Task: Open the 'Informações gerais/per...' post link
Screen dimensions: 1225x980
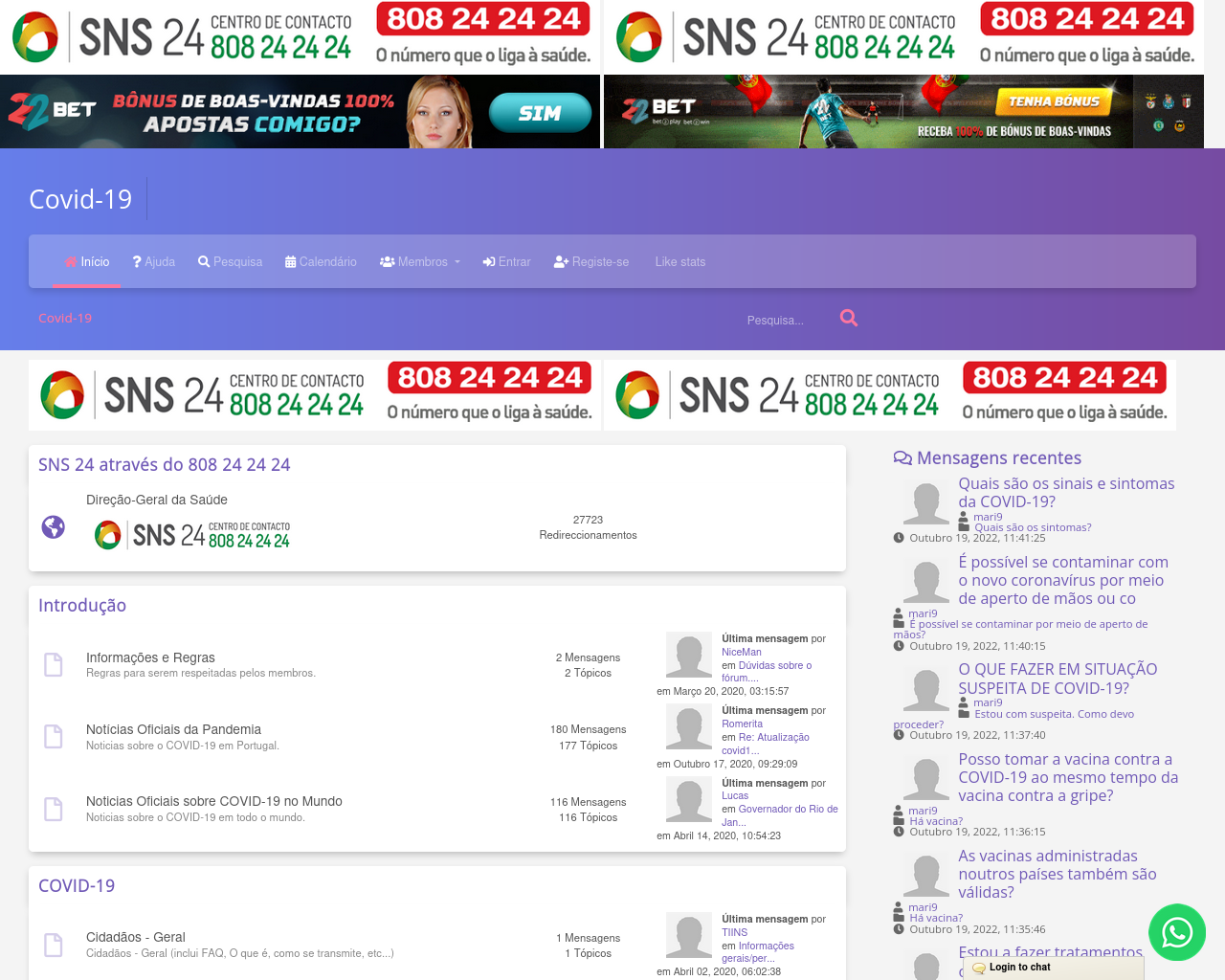Action: 758,951
